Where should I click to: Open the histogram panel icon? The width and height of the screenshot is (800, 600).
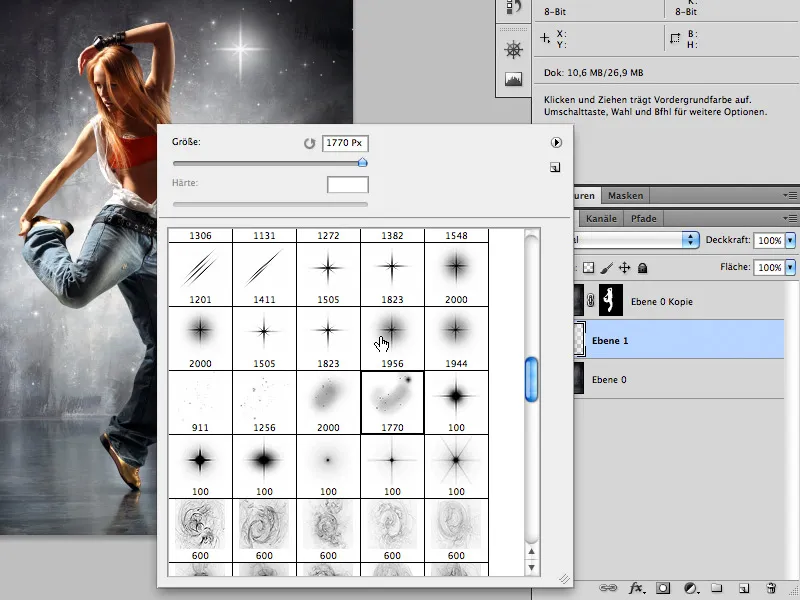(x=512, y=77)
